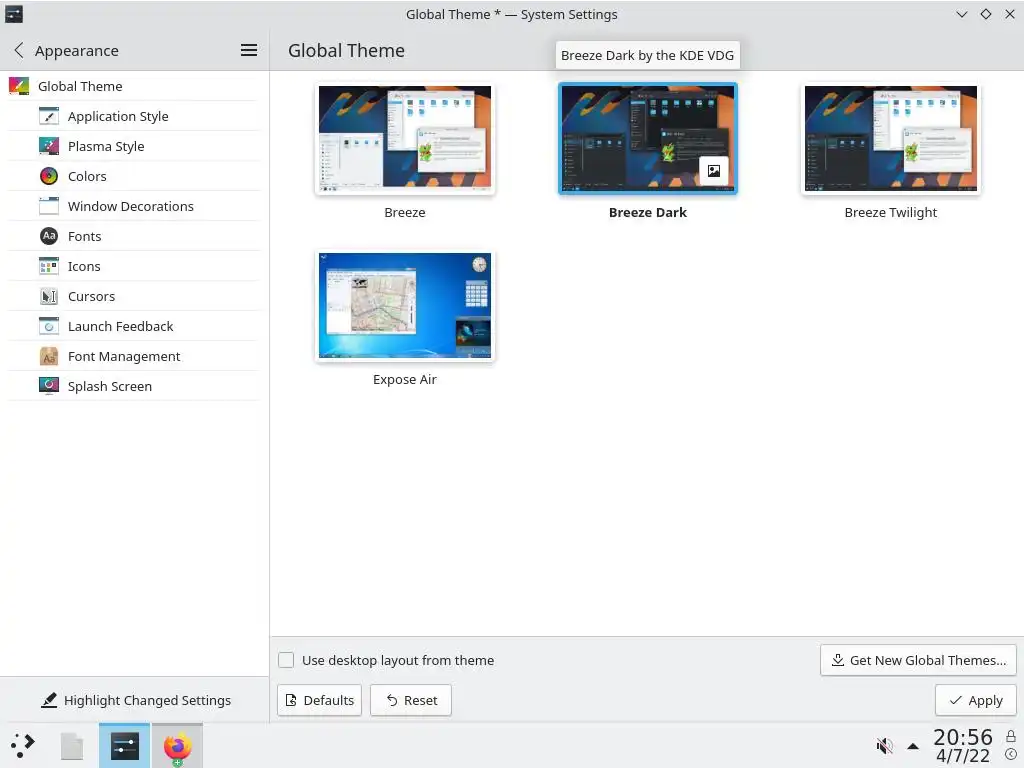Screen dimensions: 1024x768
Task: Click the small clock icon below the lock
Action: tap(1011, 755)
